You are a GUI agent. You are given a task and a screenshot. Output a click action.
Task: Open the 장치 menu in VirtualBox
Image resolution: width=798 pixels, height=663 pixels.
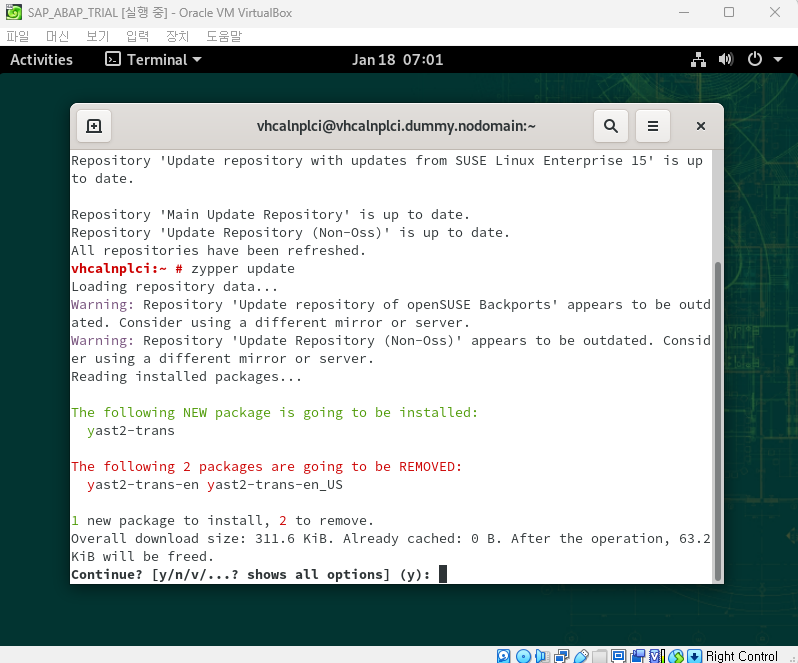[x=178, y=36]
